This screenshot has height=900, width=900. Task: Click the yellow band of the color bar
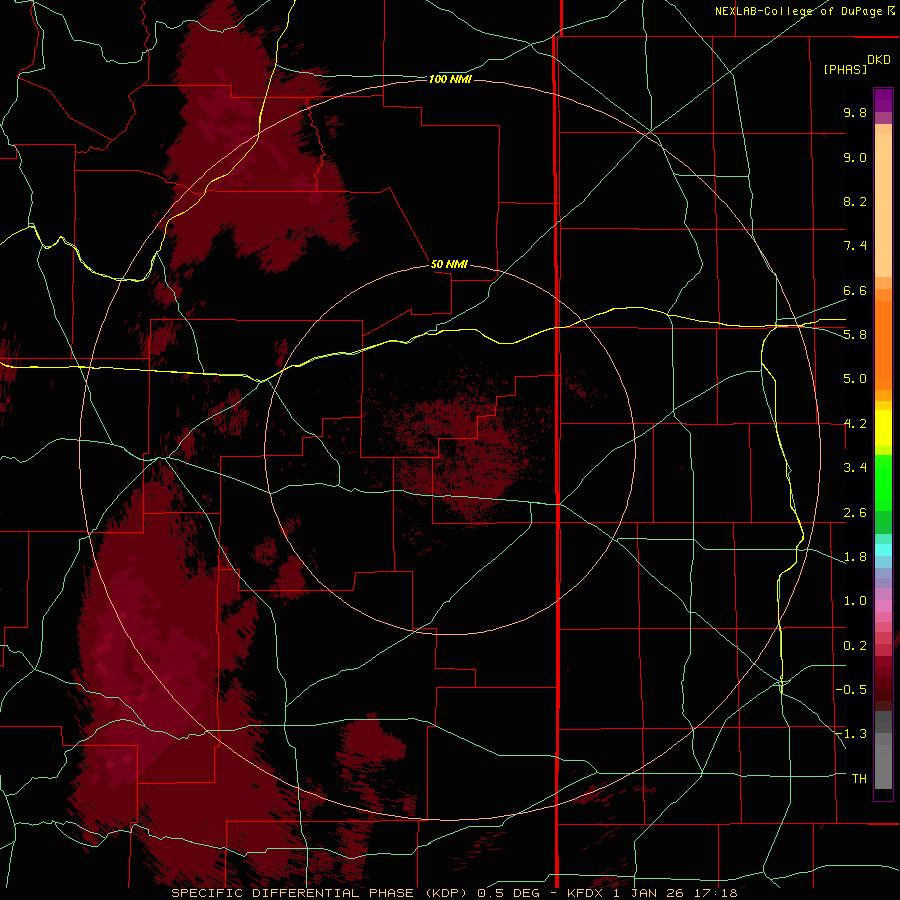883,428
